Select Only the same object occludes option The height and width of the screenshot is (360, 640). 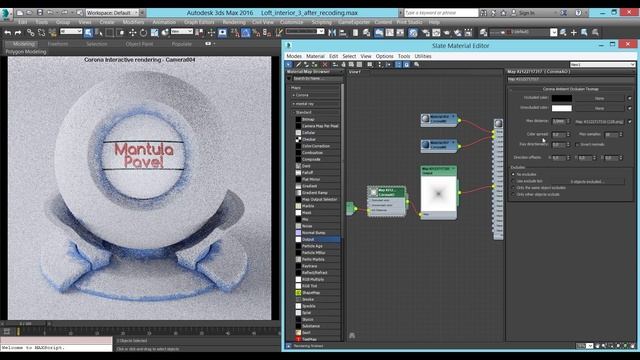[513, 188]
